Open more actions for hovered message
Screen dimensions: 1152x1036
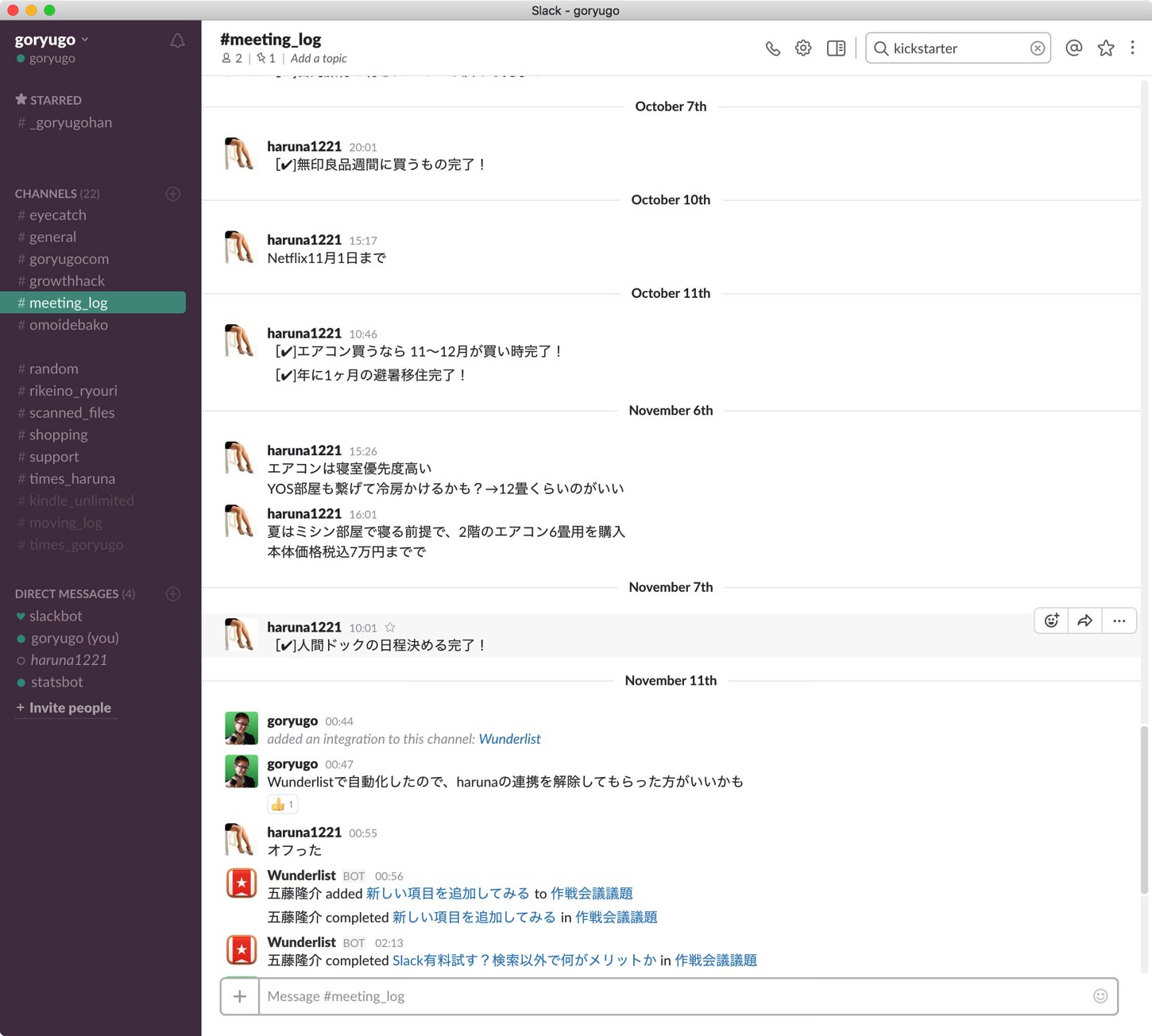(1119, 620)
